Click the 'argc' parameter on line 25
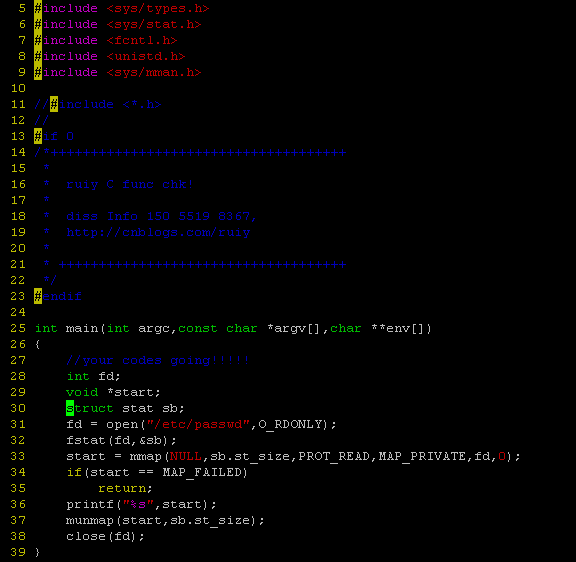 [x=154, y=328]
